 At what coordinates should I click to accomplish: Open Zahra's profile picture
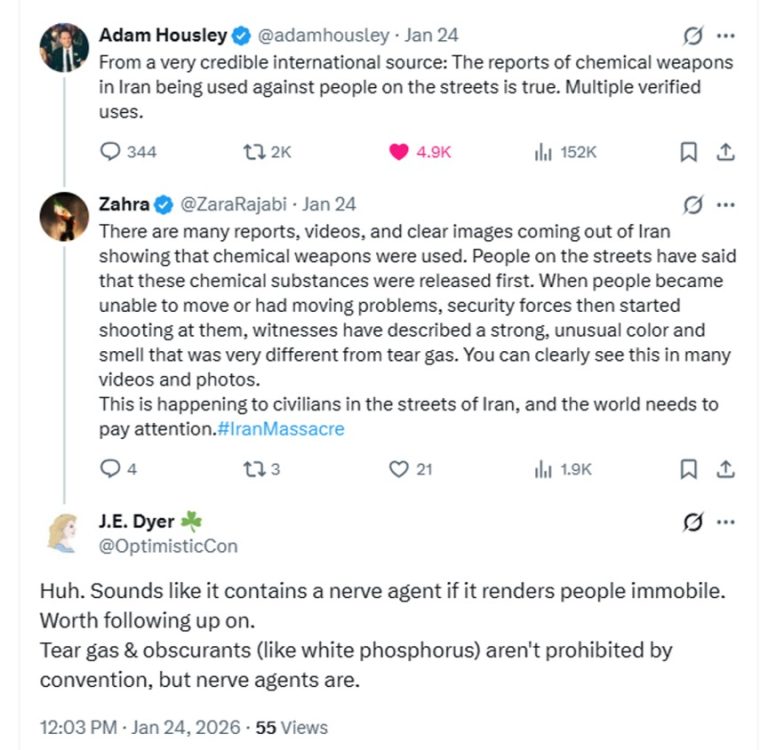coord(63,216)
